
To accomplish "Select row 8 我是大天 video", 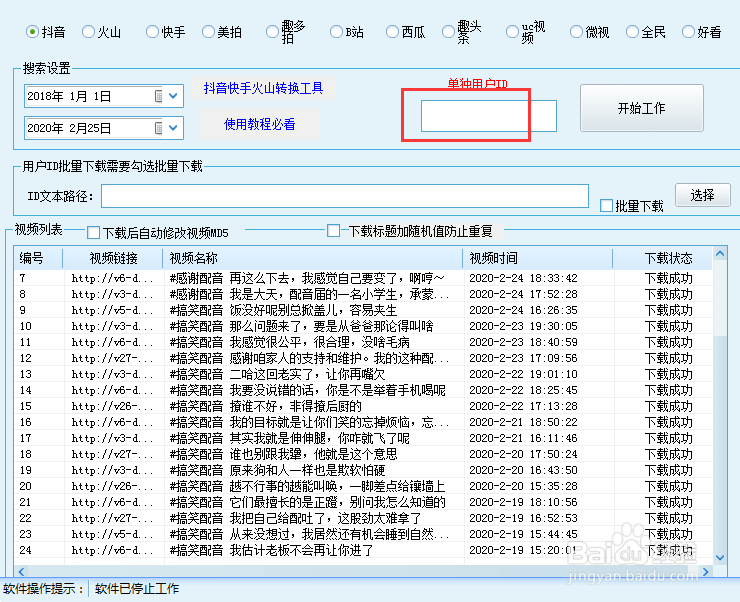I will (363, 294).
